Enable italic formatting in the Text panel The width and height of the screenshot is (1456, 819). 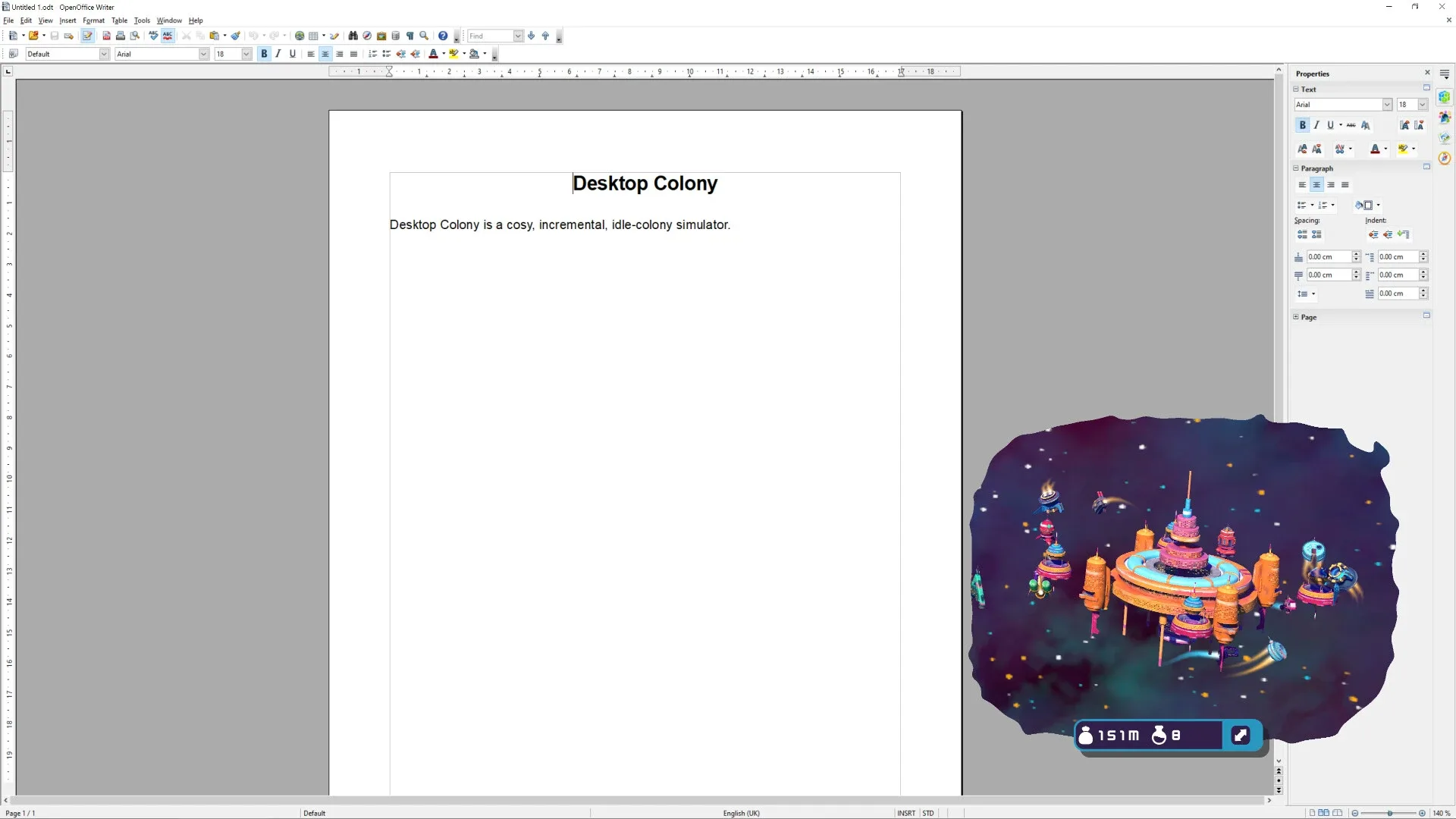click(1317, 125)
